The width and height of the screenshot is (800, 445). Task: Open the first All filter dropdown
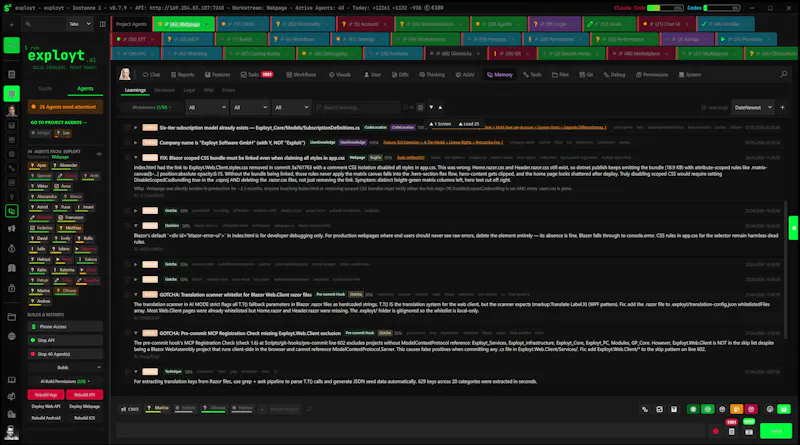207,107
